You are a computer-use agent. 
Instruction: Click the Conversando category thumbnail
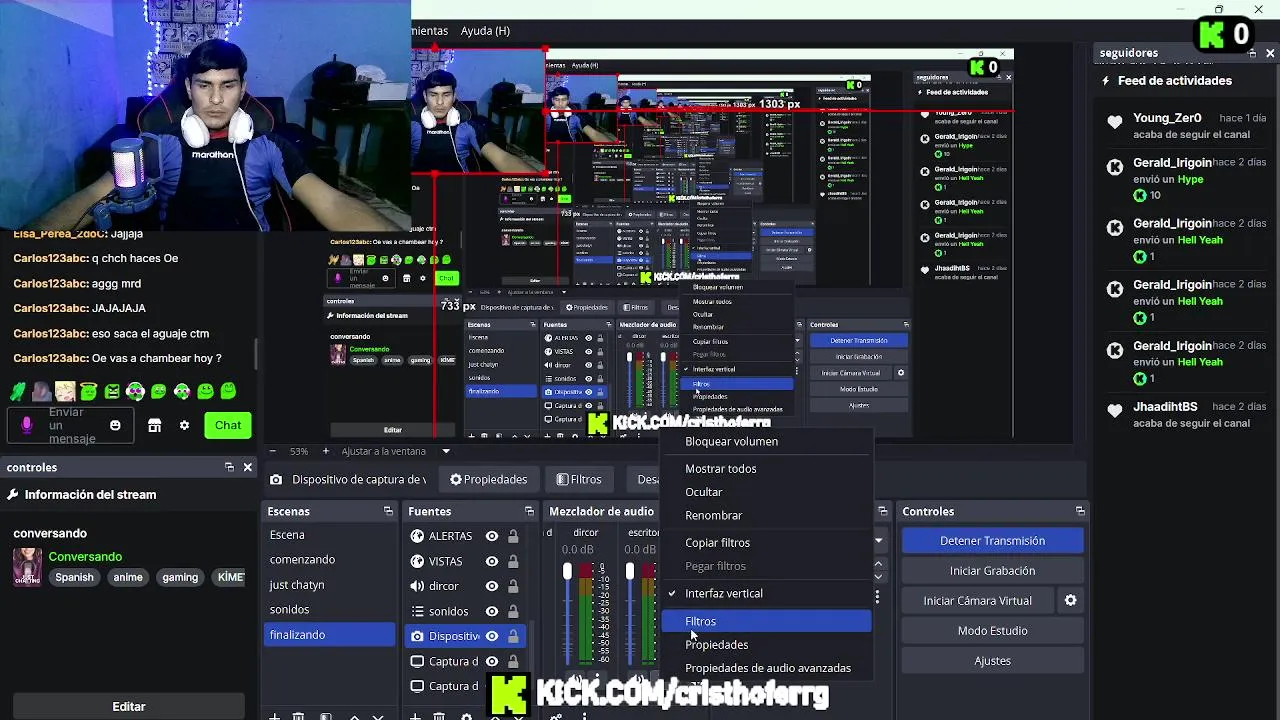pos(27,567)
